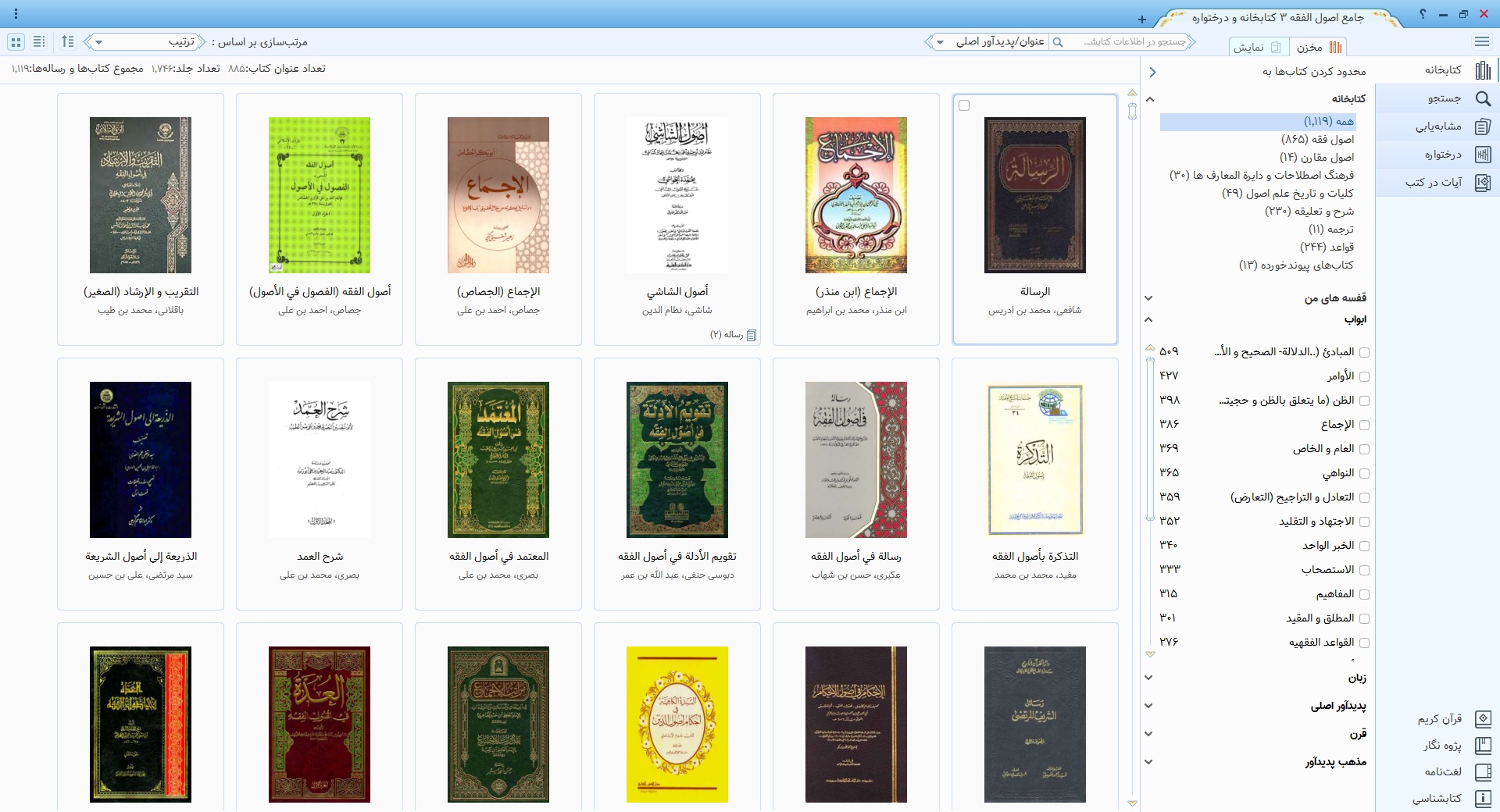The width and height of the screenshot is (1500, 812).
Task: Open the قرآن کریم icon
Action: [x=1483, y=718]
